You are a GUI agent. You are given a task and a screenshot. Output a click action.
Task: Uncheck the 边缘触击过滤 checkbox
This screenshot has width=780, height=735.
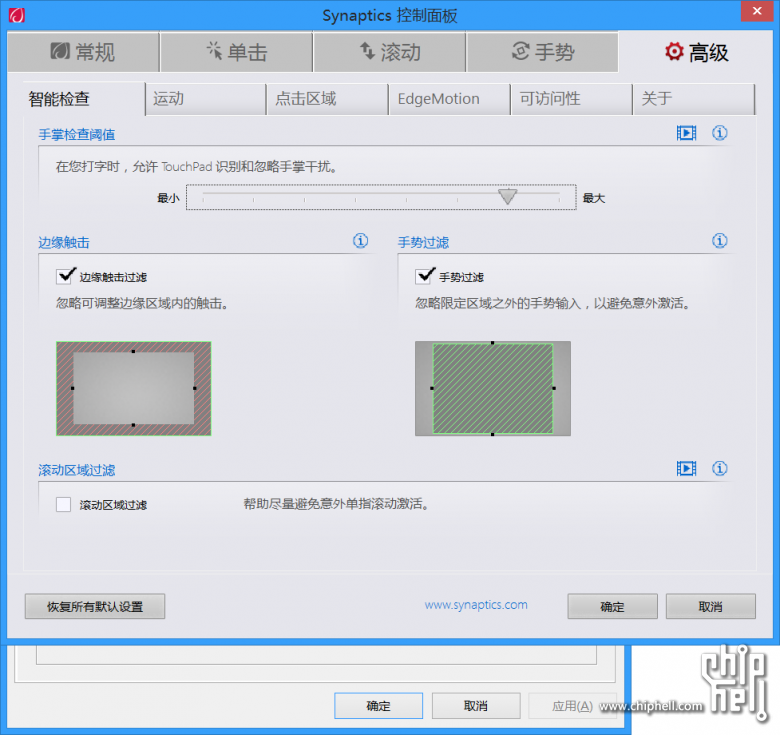65,276
